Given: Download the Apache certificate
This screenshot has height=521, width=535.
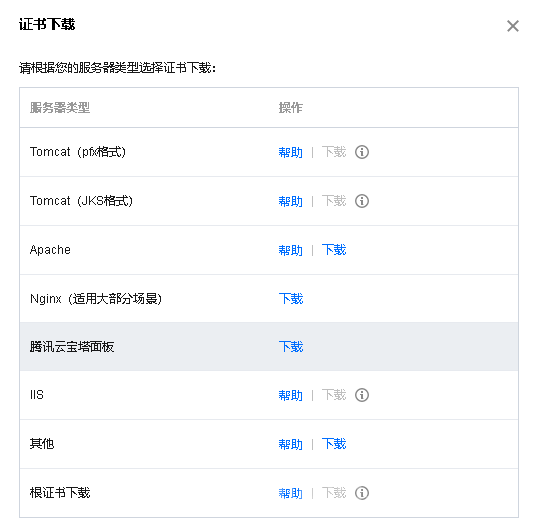Looking at the screenshot, I should coord(334,250).
